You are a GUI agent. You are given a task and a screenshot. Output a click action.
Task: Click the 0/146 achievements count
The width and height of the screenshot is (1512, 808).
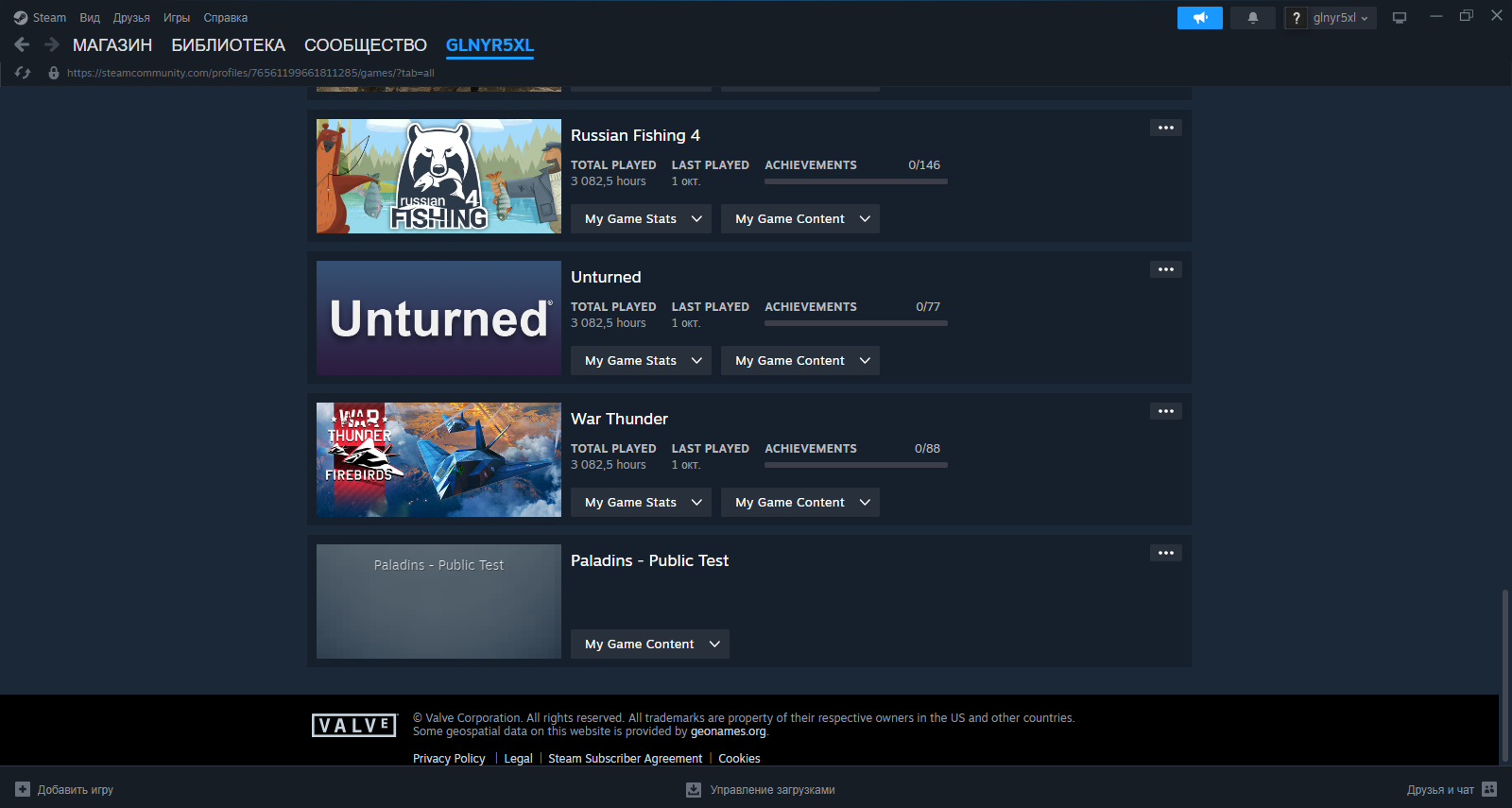[x=924, y=164]
